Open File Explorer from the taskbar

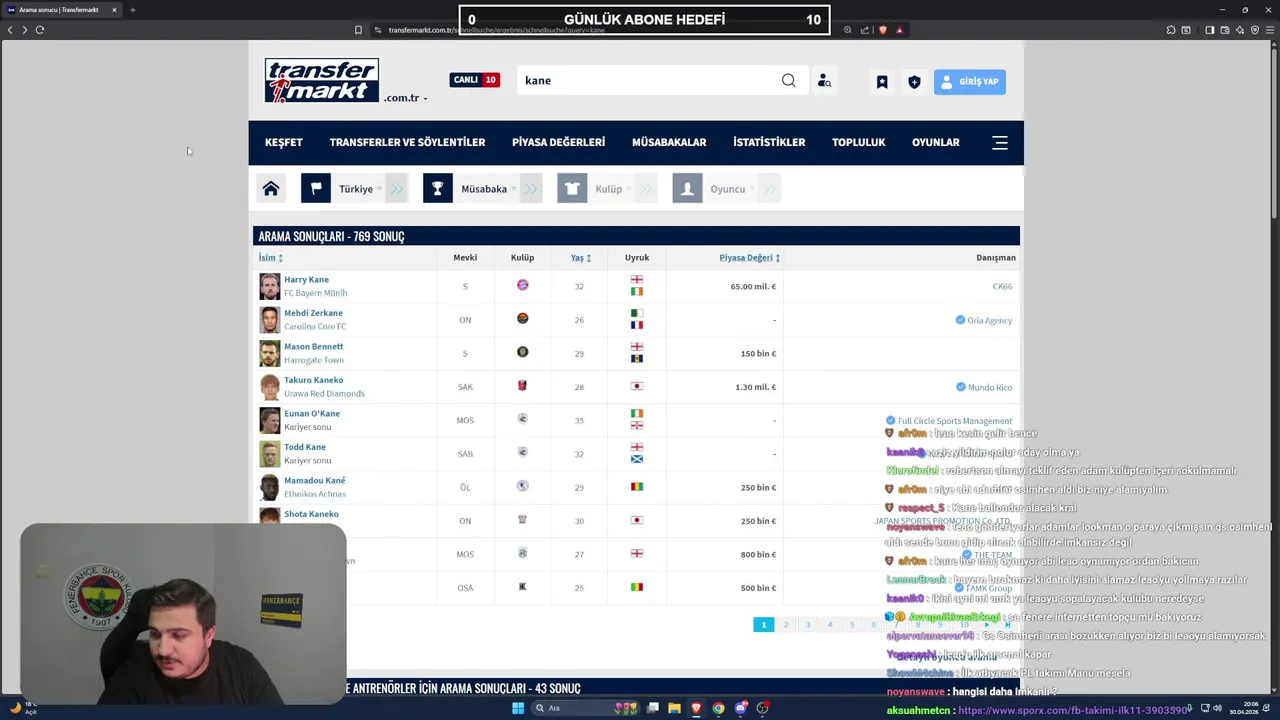(x=674, y=708)
